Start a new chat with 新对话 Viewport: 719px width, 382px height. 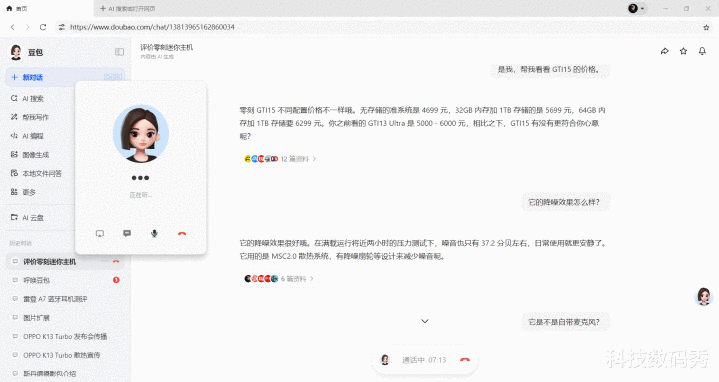pos(65,77)
